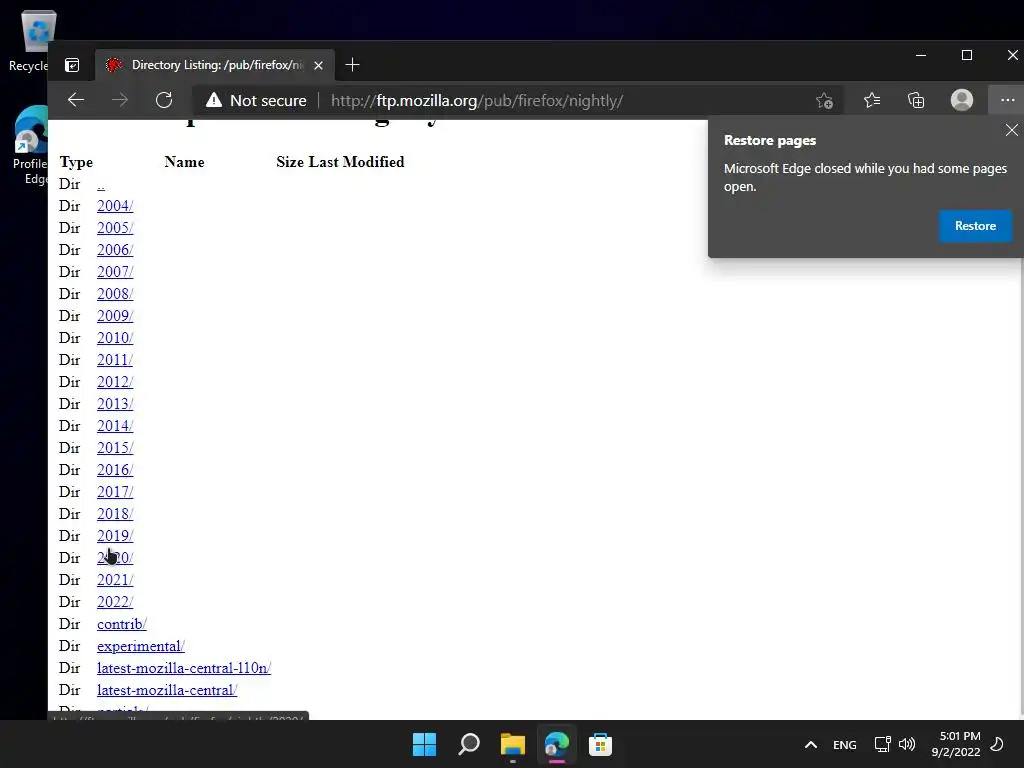This screenshot has height=768, width=1024.
Task: Open Edge Settings and more menu
Action: click(1007, 100)
